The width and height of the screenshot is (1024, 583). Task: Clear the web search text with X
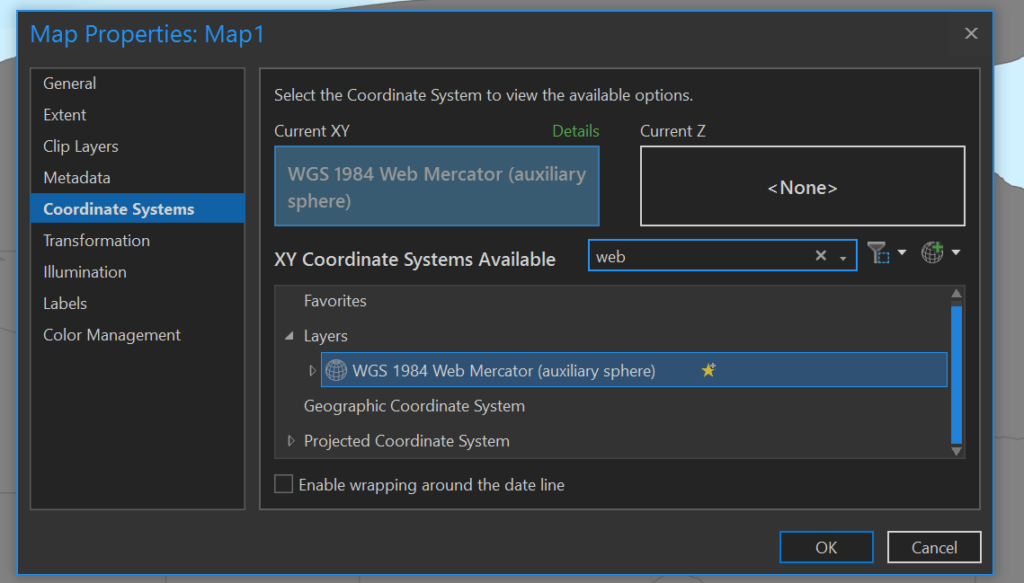pyautogui.click(x=821, y=256)
